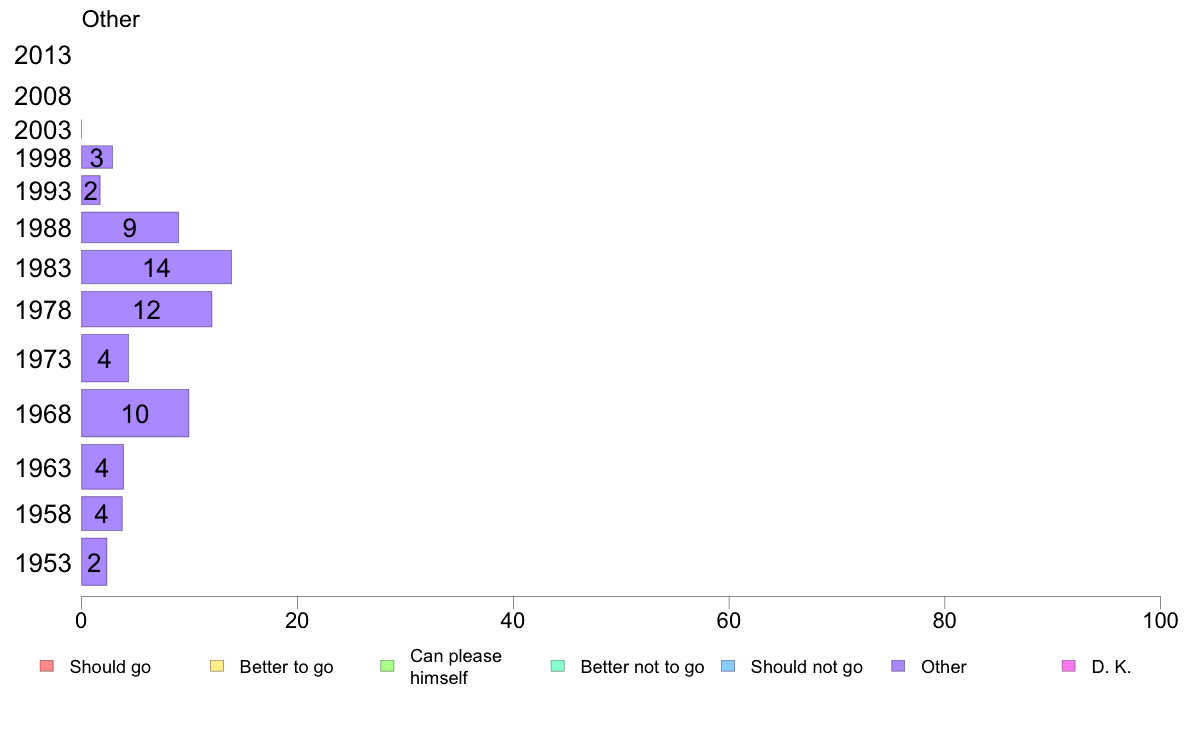
Task: Select the blue Should not go swatch
Action: click(728, 666)
